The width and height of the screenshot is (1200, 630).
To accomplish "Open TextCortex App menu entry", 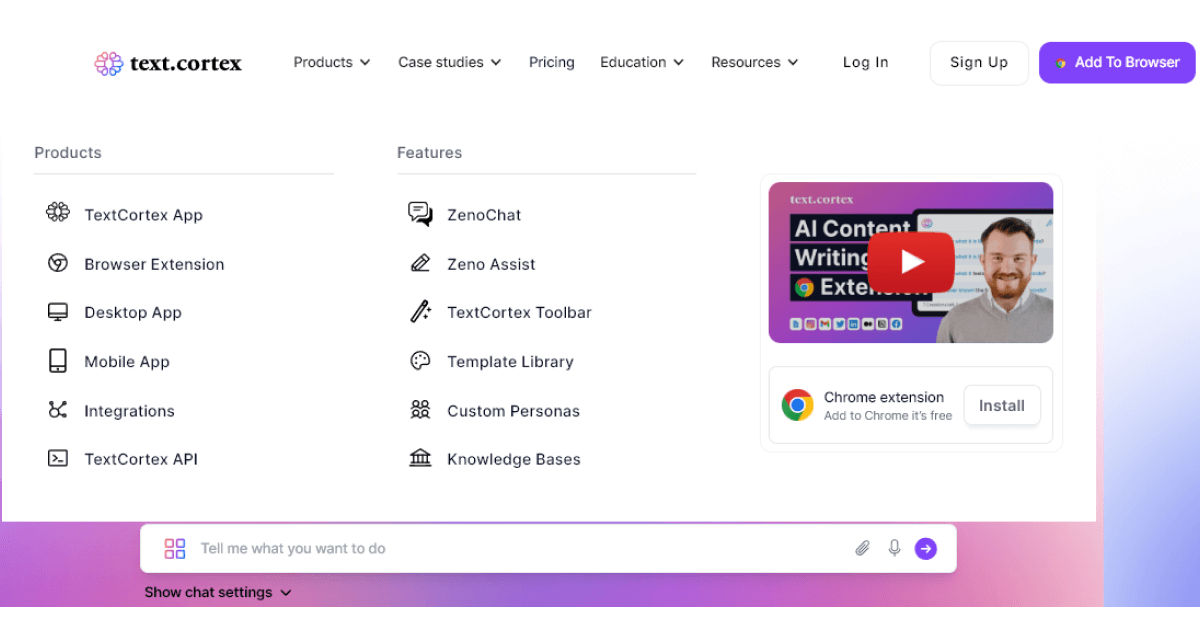I will click(143, 215).
